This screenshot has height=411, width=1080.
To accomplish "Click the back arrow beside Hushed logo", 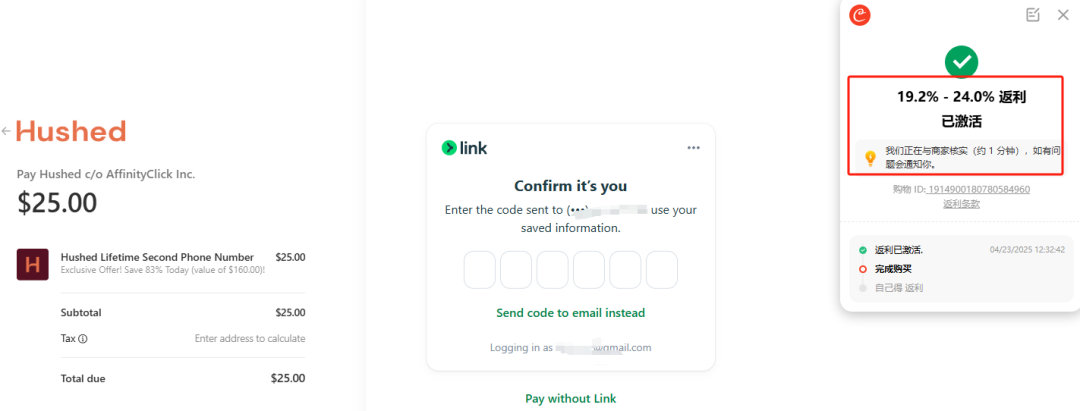I will tap(6, 131).
